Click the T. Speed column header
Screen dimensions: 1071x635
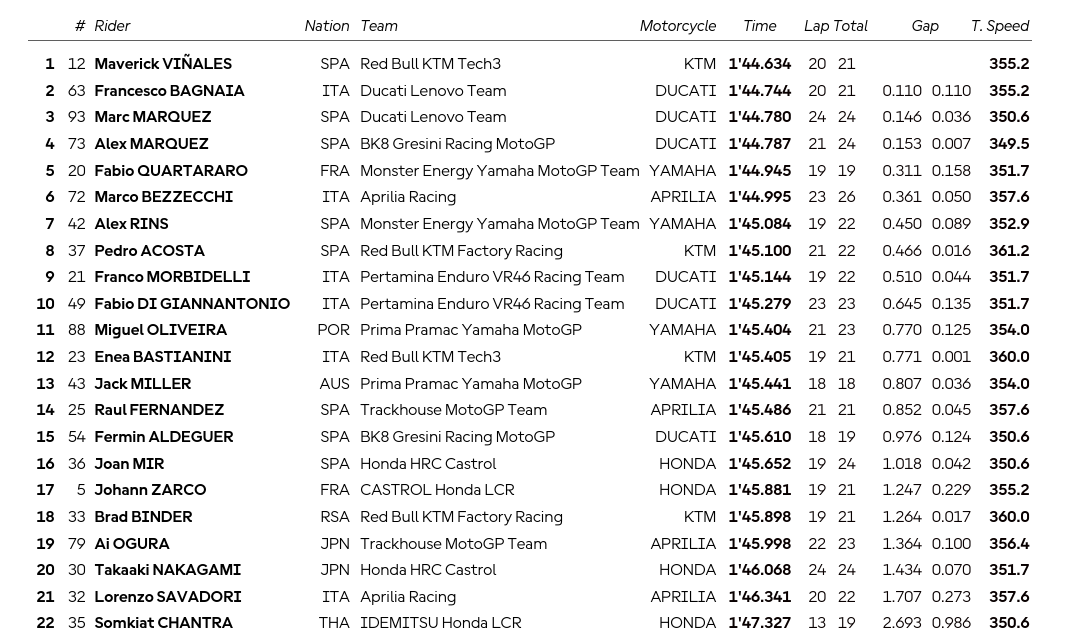click(999, 26)
